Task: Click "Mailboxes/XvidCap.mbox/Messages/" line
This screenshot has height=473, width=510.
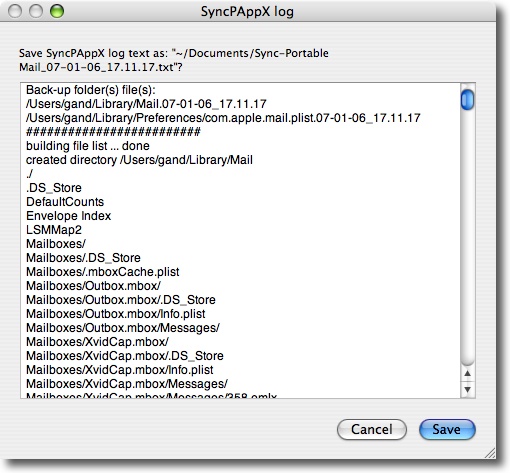Action: click(127, 384)
